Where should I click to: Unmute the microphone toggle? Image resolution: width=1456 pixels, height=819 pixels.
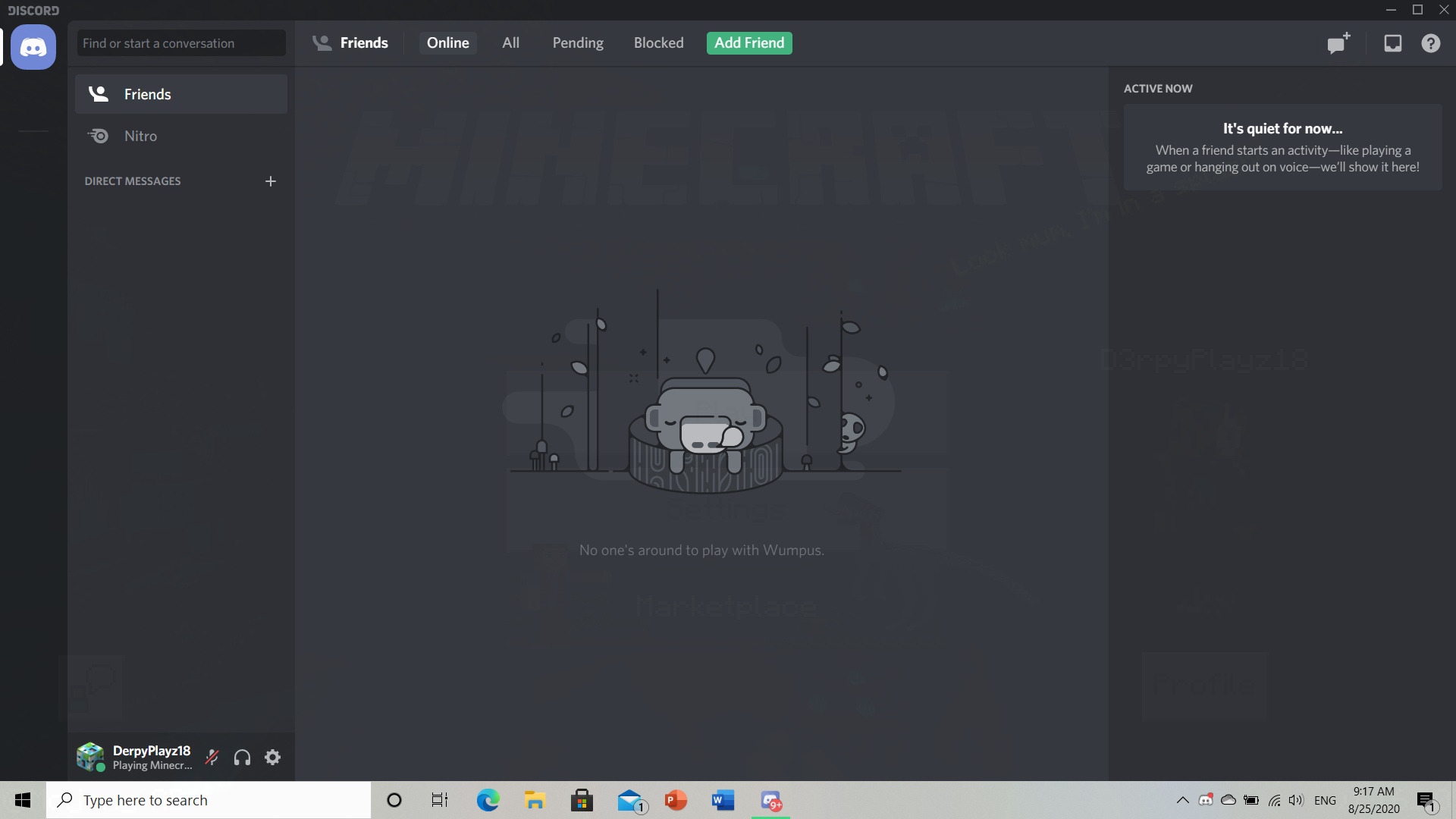click(x=212, y=757)
